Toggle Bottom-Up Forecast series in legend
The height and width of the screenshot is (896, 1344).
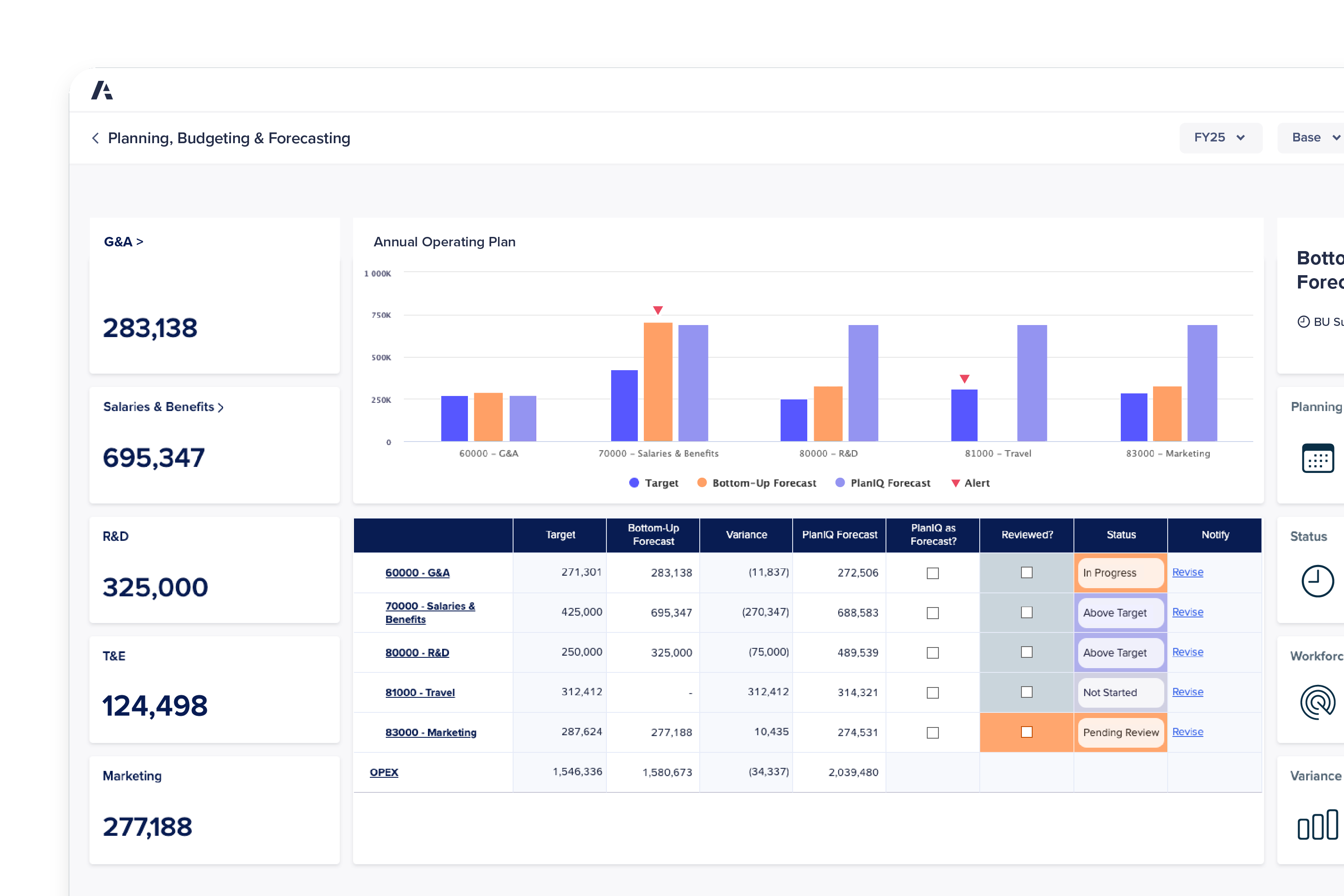pos(757,483)
